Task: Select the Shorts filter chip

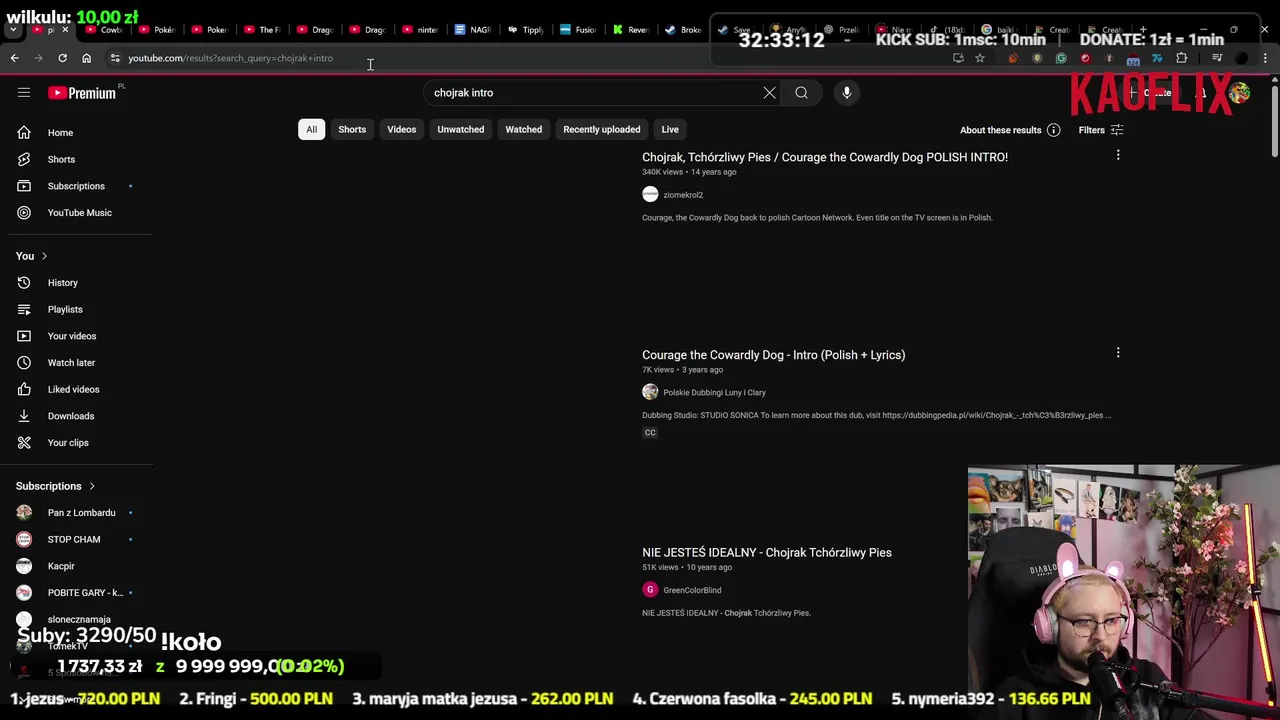Action: [352, 129]
